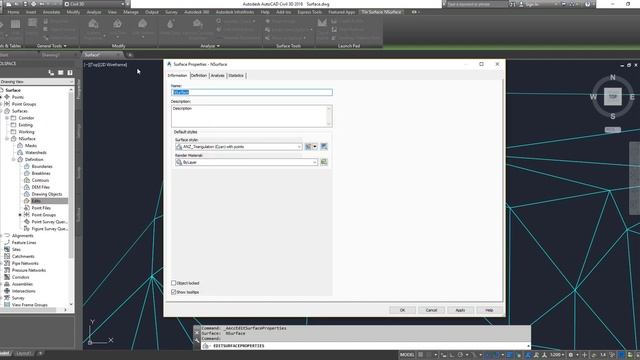Select the Masks item
640x360 pixels.
point(31,146)
